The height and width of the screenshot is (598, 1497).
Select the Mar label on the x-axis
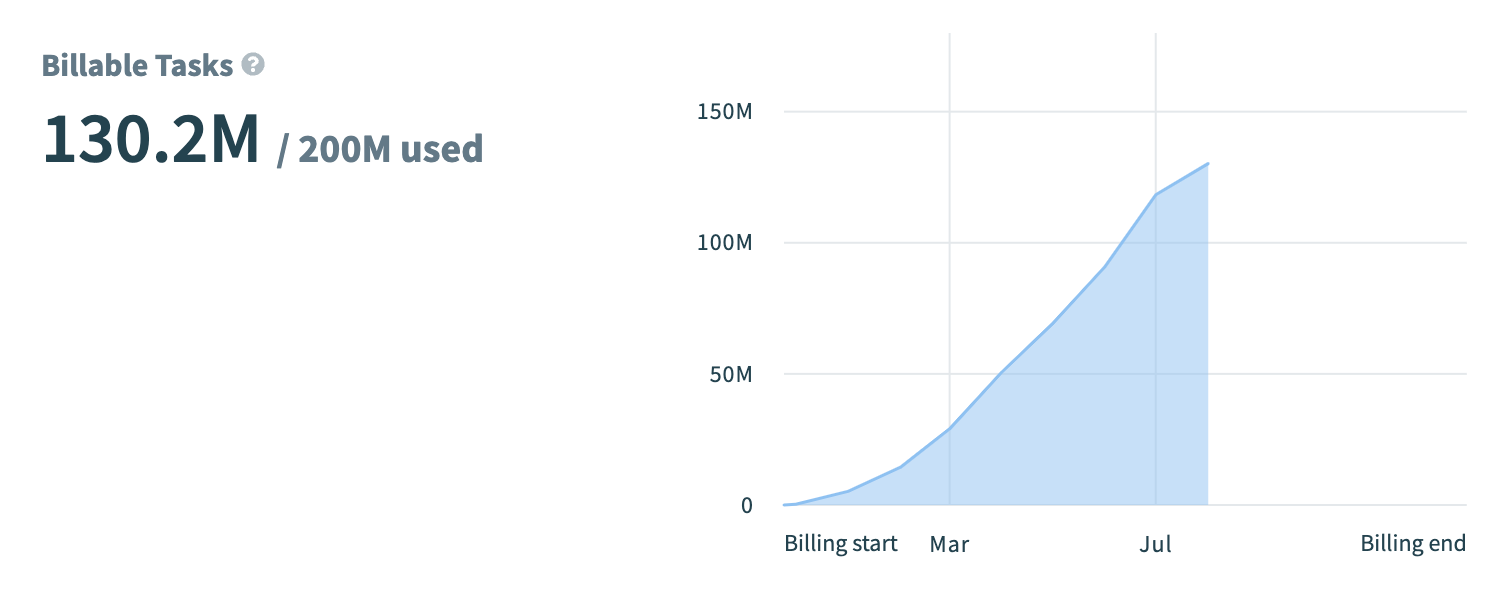(x=949, y=544)
